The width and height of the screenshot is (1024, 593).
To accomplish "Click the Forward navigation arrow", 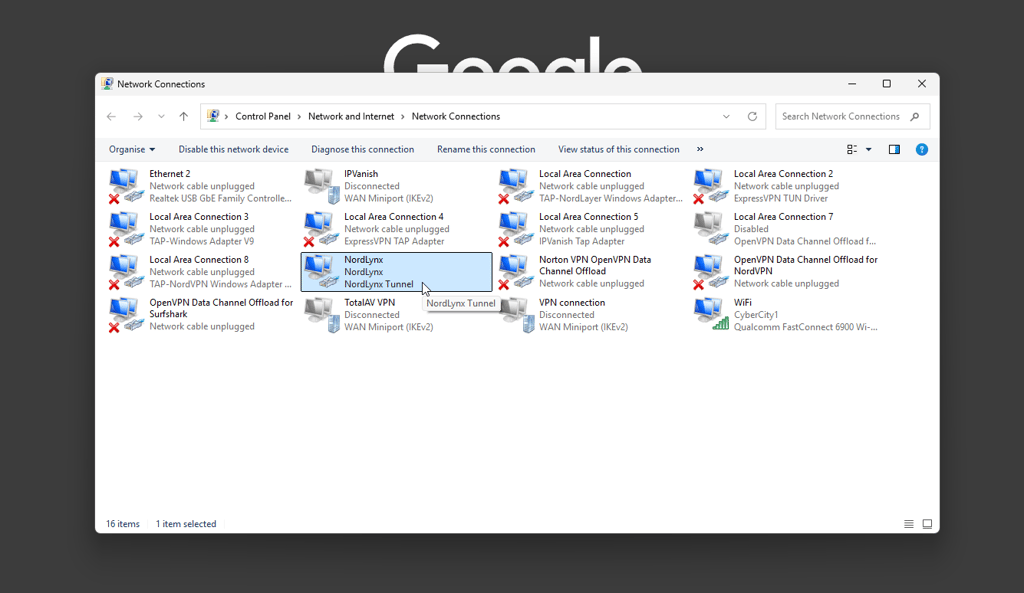I will 138,116.
